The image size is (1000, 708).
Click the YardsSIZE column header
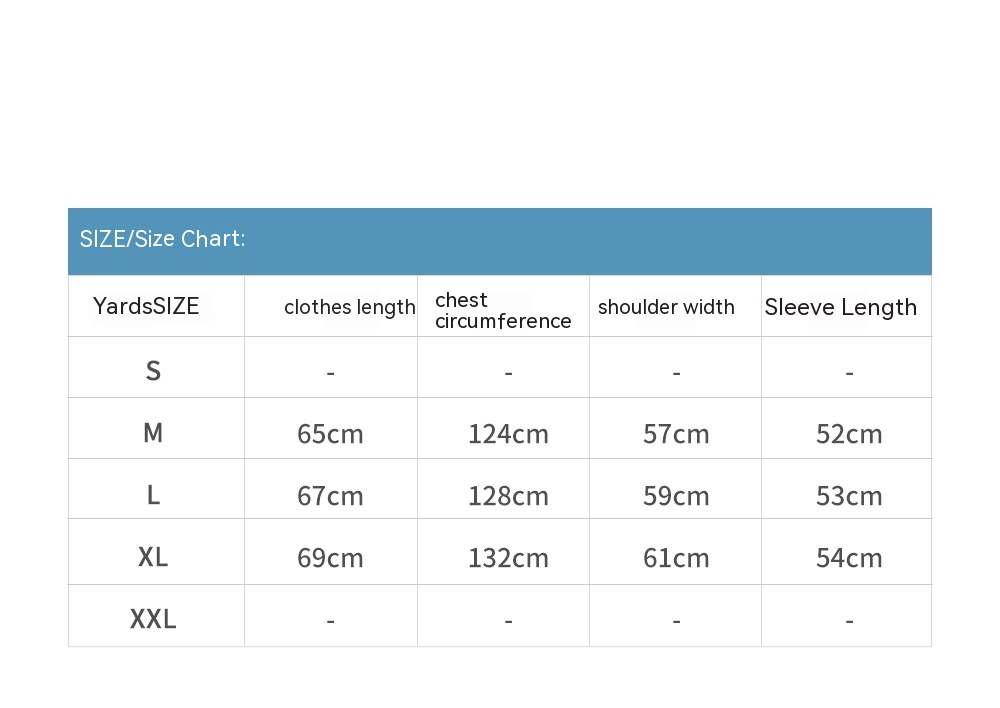(146, 307)
